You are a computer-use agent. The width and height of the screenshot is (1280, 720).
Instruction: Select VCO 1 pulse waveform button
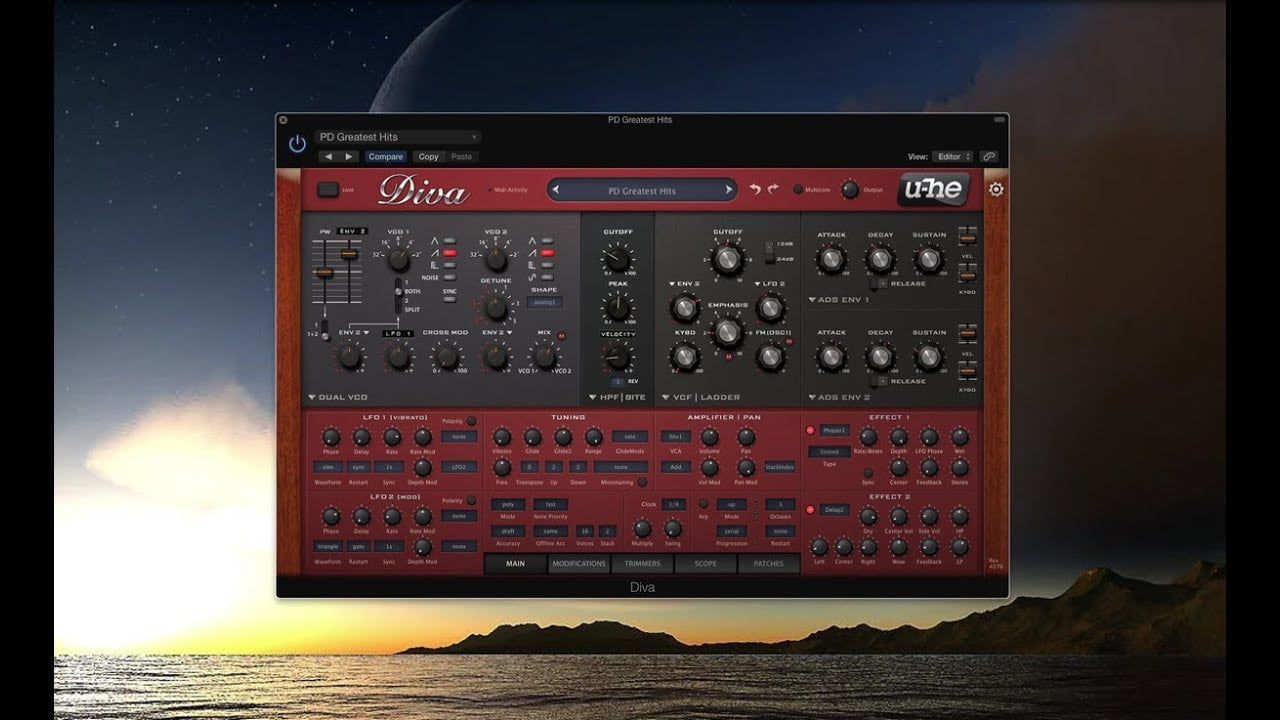[449, 266]
